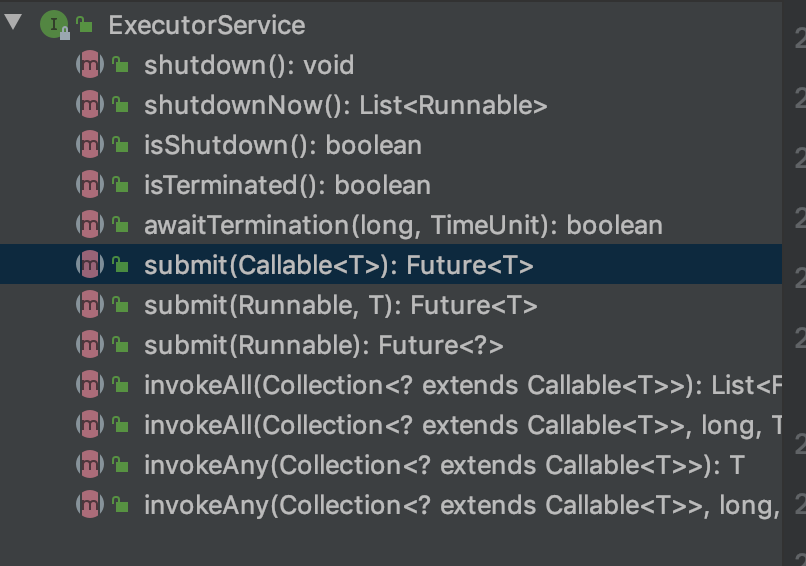Select isTerminated(): boolean method

pos(287,186)
